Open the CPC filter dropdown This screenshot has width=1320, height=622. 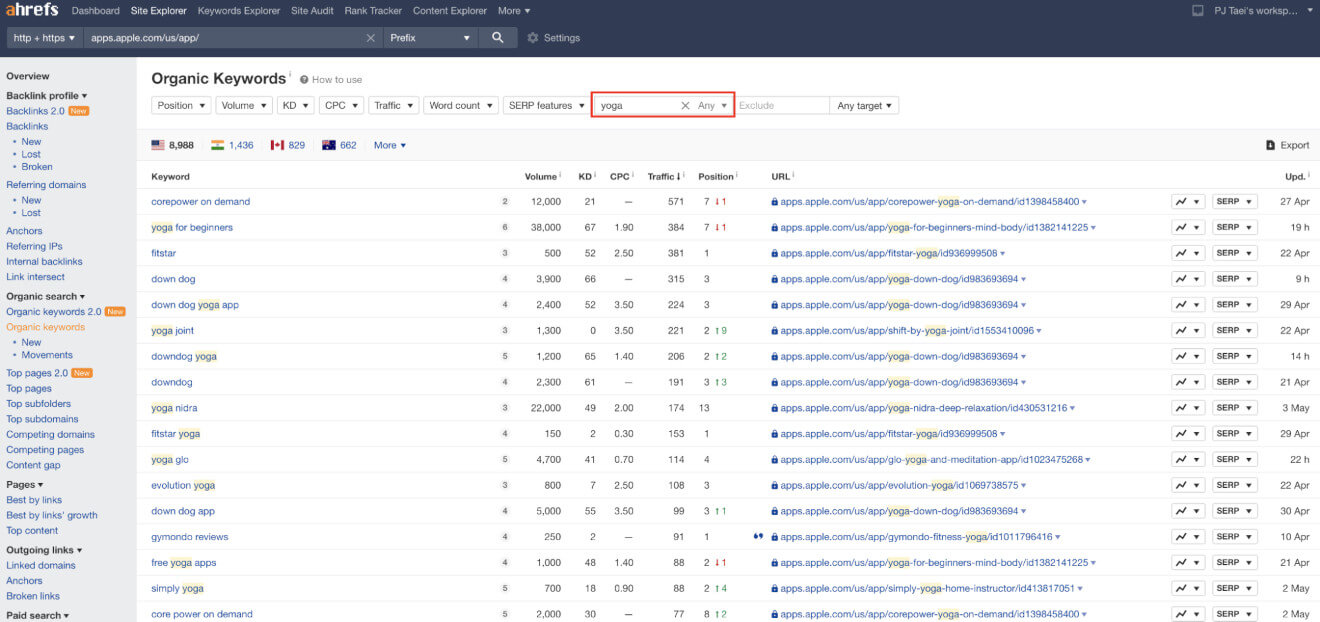point(341,105)
